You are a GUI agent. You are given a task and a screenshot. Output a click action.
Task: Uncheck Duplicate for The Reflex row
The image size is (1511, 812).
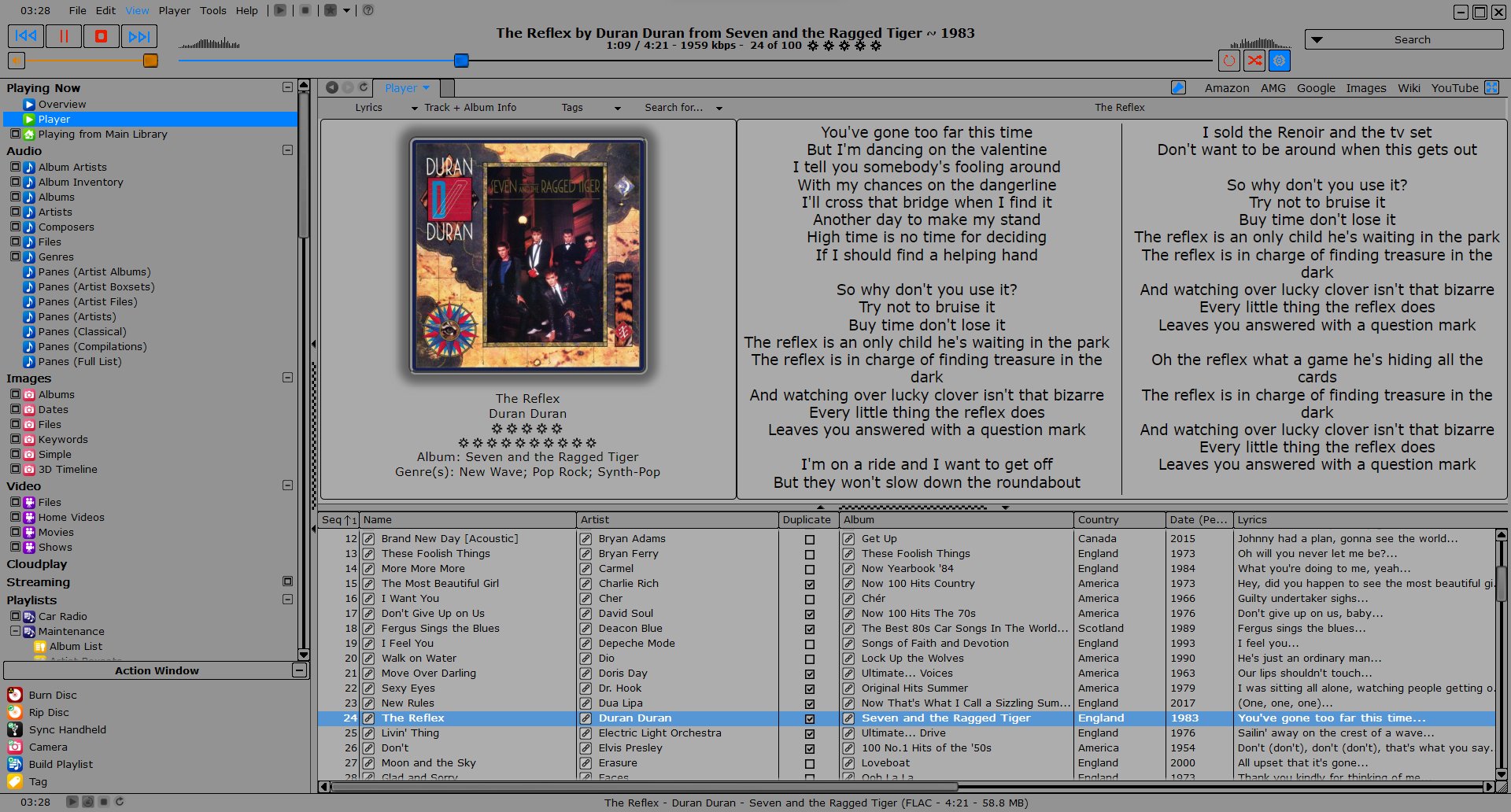(810, 719)
